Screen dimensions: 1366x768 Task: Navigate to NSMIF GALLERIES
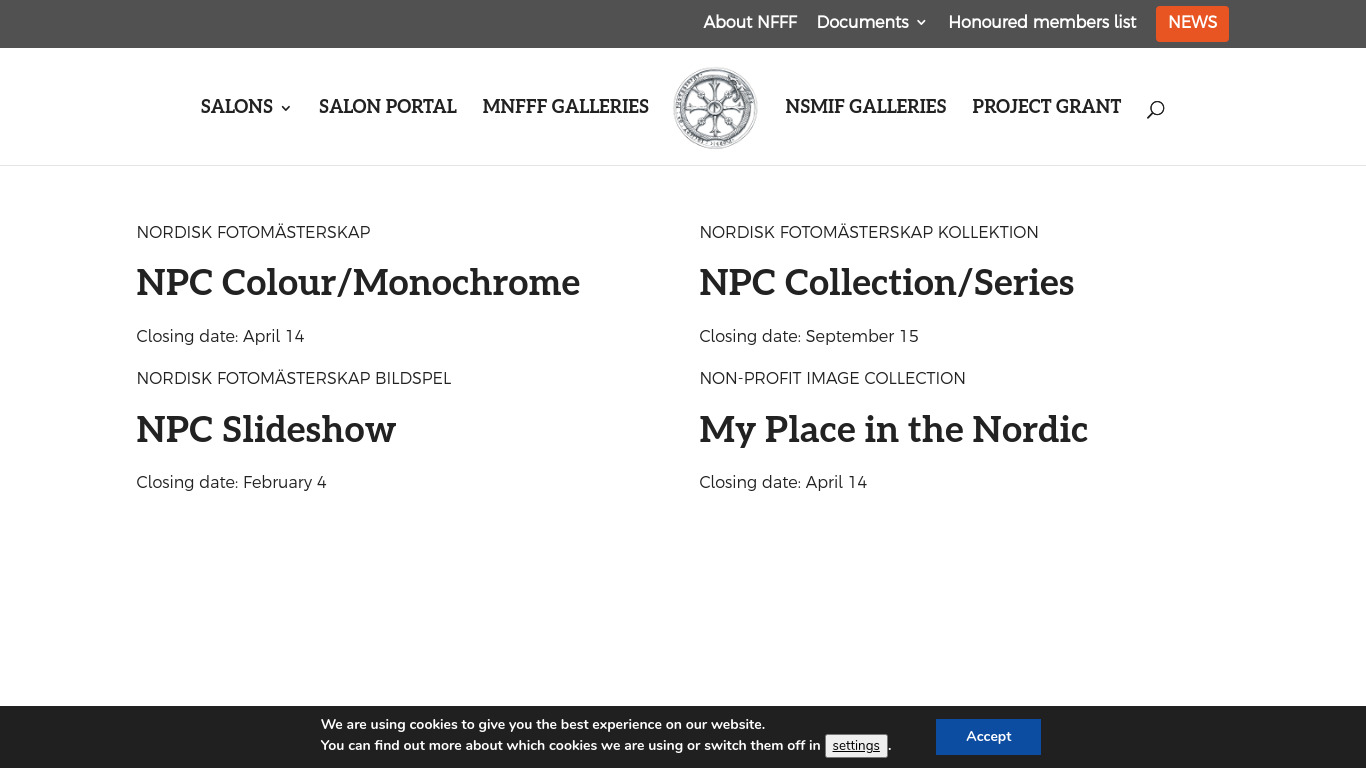866,107
